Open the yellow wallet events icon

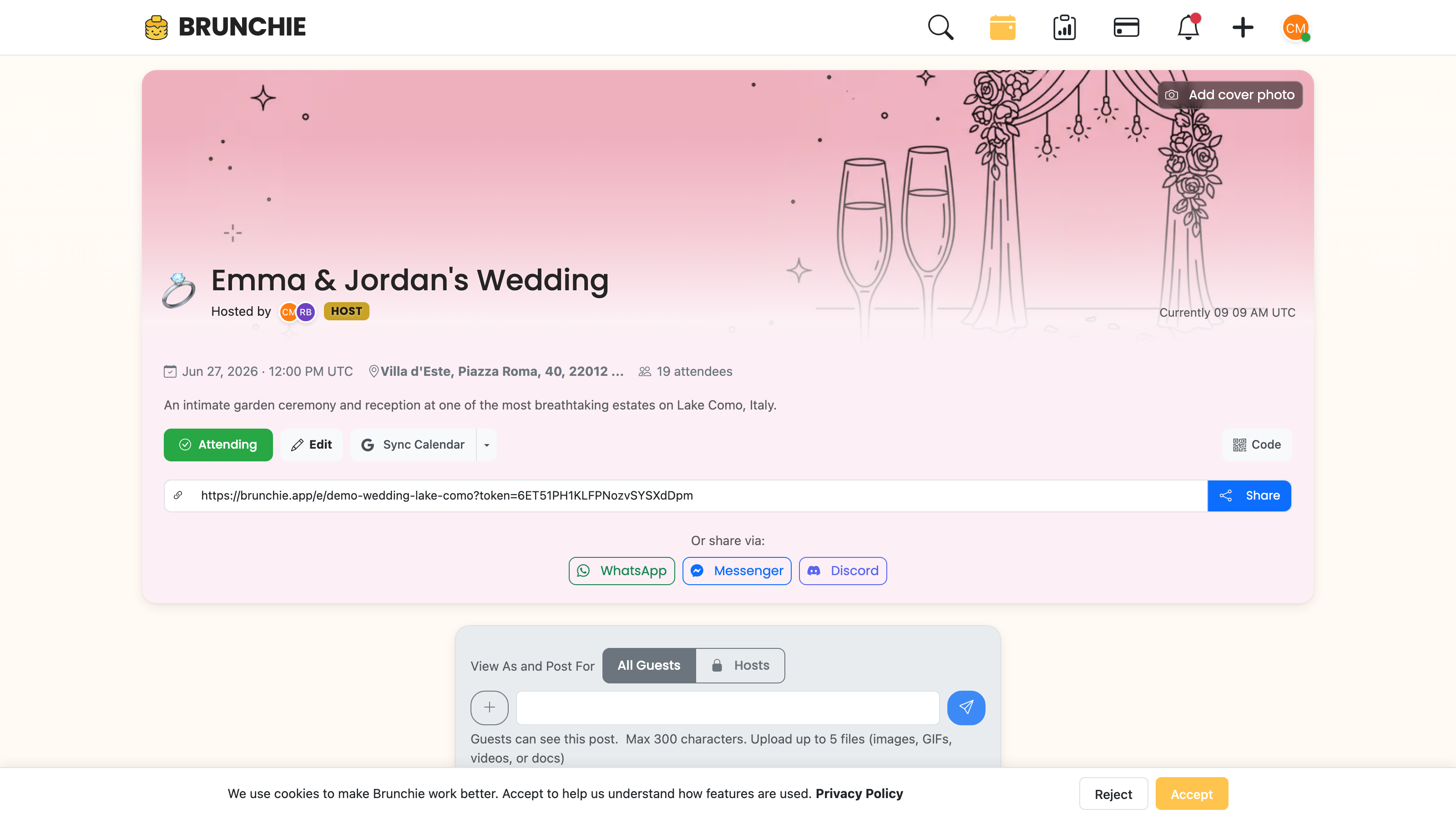tap(1003, 27)
